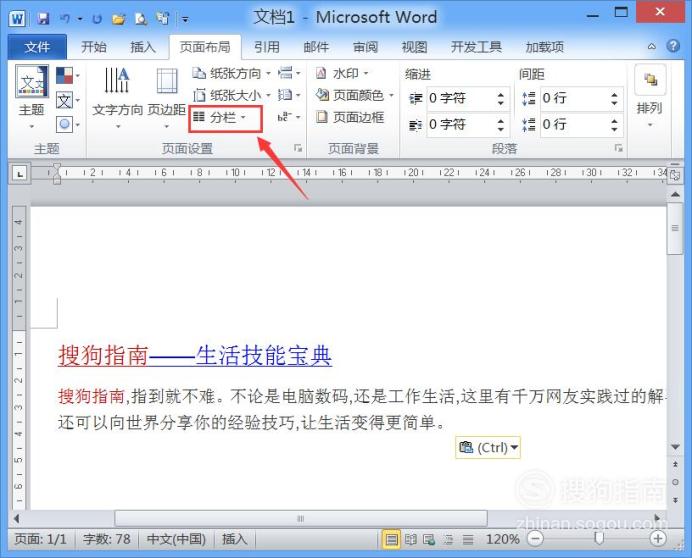Switch to the 审阅 tab
The height and width of the screenshot is (558, 692).
click(365, 47)
